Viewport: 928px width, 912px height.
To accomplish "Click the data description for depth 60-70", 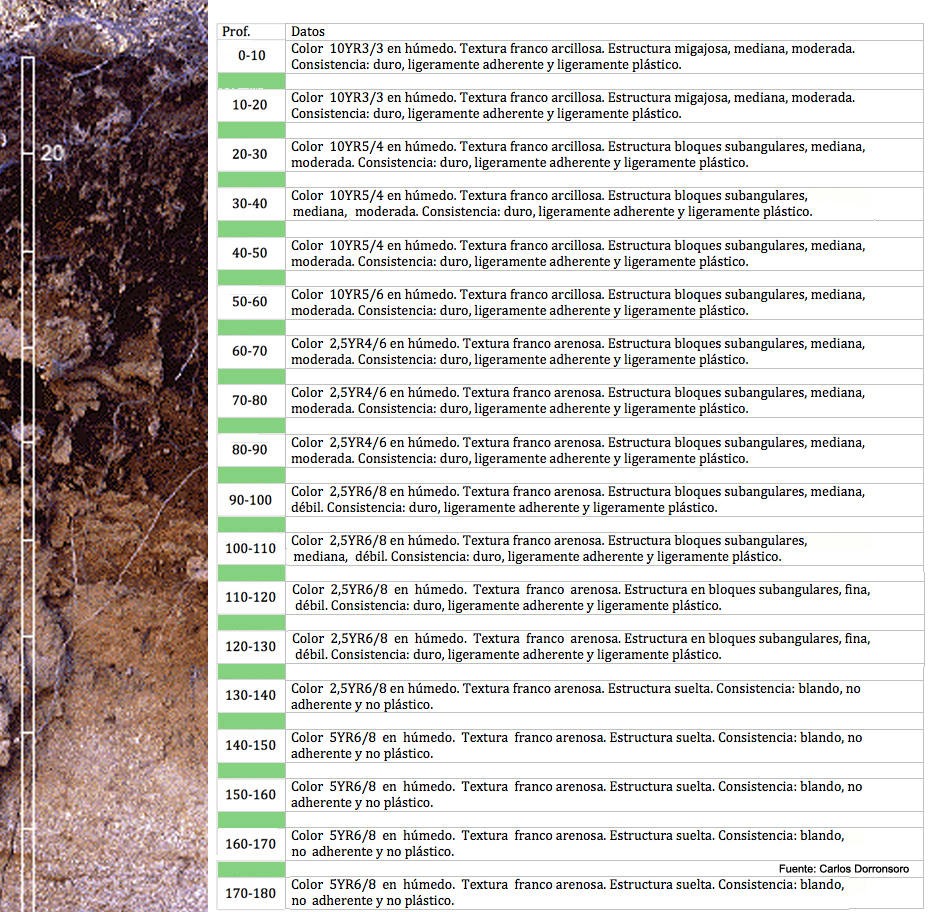I will (604, 352).
